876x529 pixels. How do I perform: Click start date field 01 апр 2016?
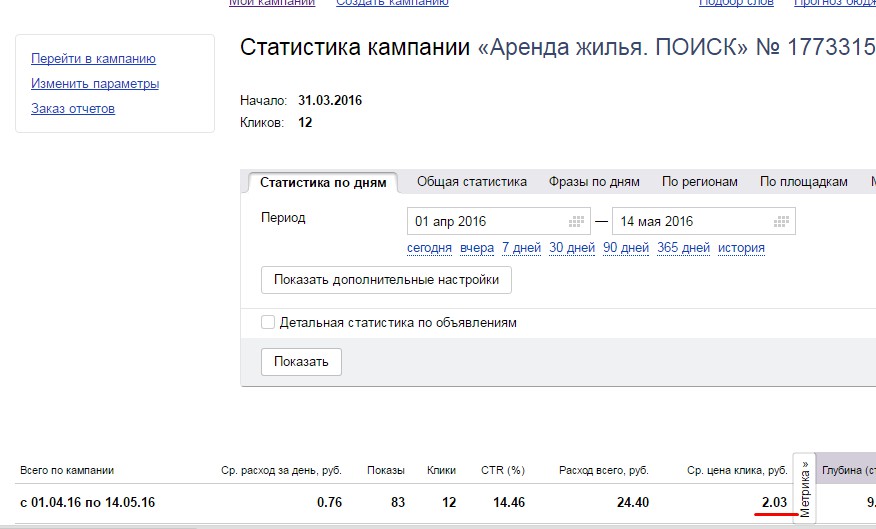(485, 221)
